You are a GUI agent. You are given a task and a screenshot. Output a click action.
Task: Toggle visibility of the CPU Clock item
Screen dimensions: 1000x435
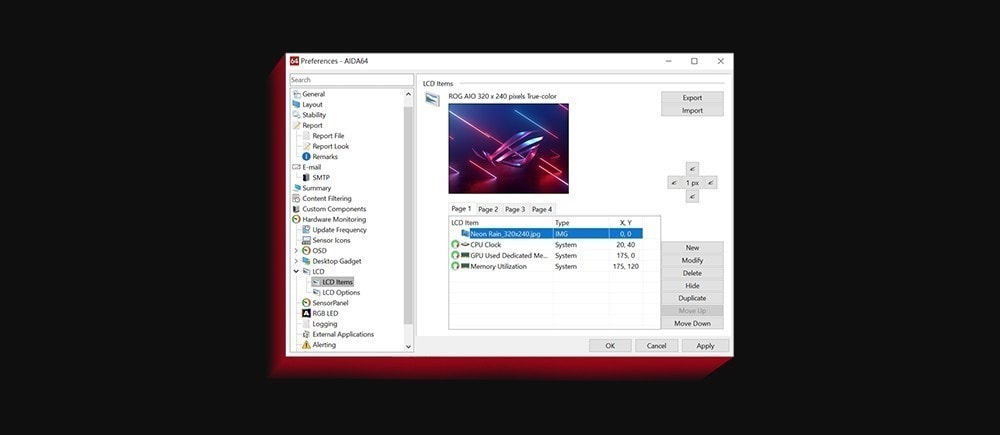coord(455,244)
